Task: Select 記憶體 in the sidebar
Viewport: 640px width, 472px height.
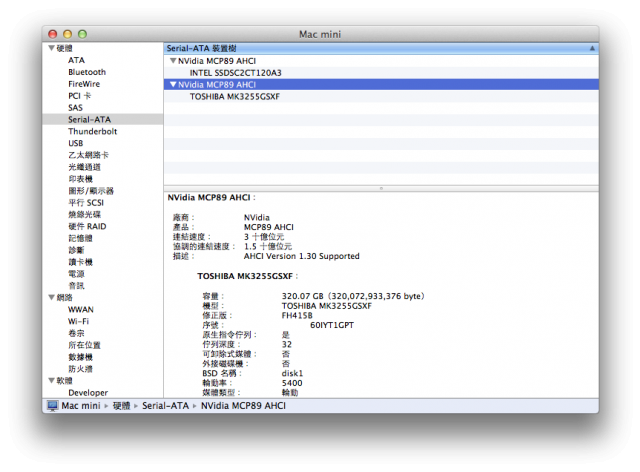Action: tap(80, 238)
